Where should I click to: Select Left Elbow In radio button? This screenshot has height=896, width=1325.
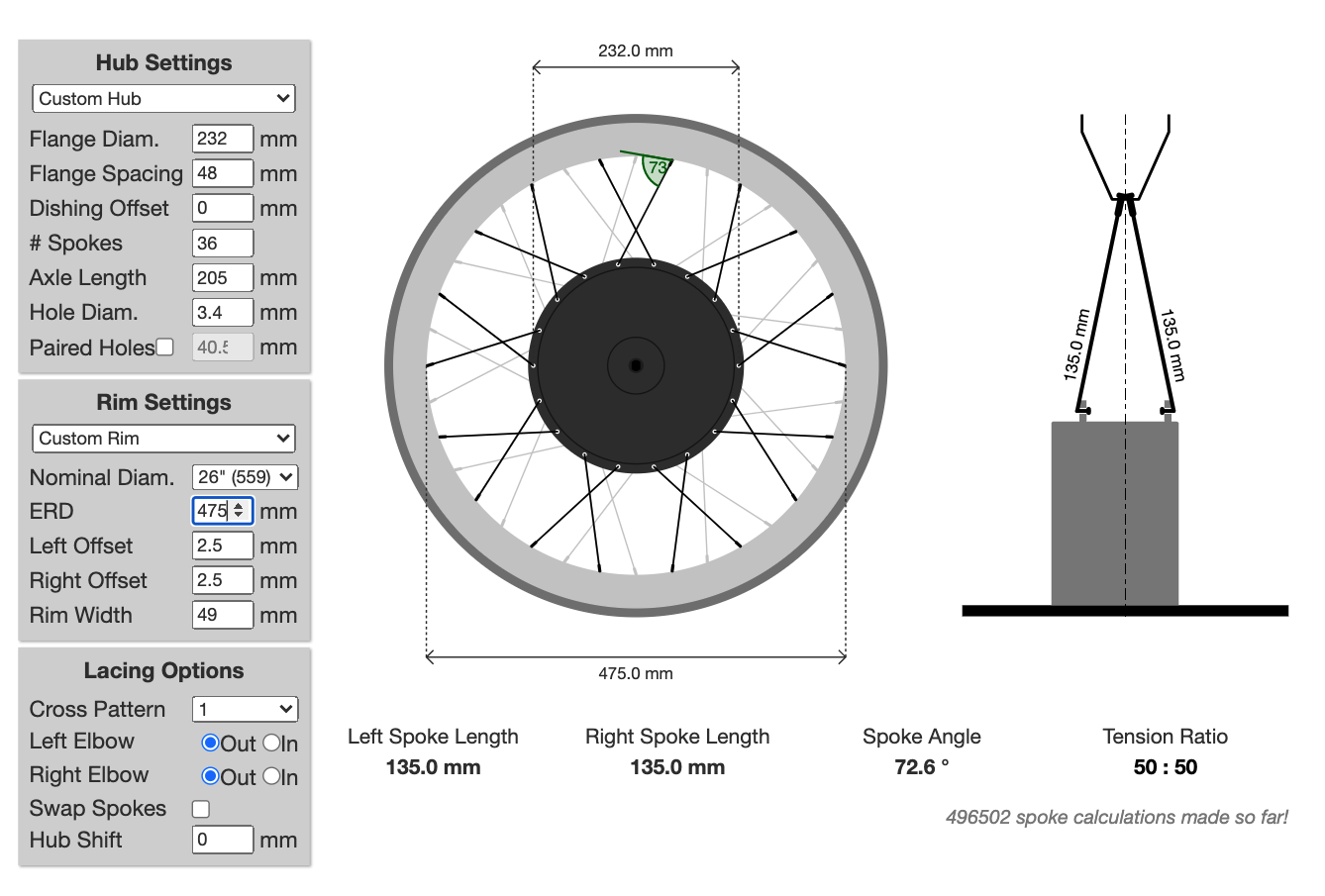point(270,743)
